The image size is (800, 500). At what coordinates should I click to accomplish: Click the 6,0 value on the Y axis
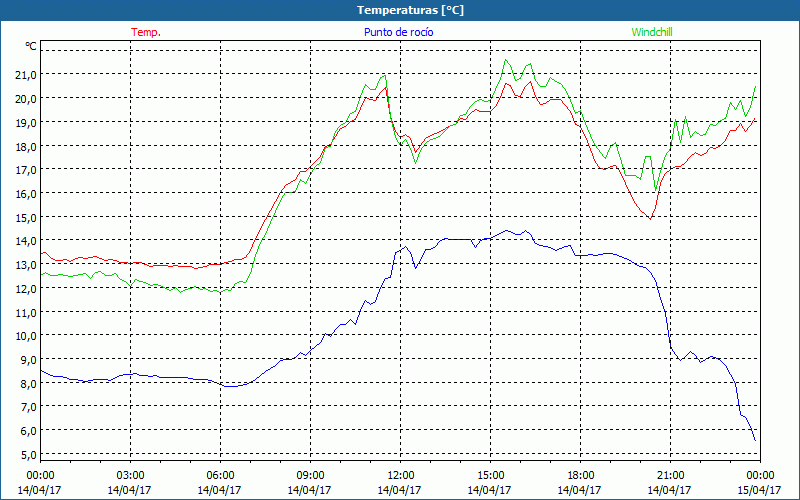point(29,431)
